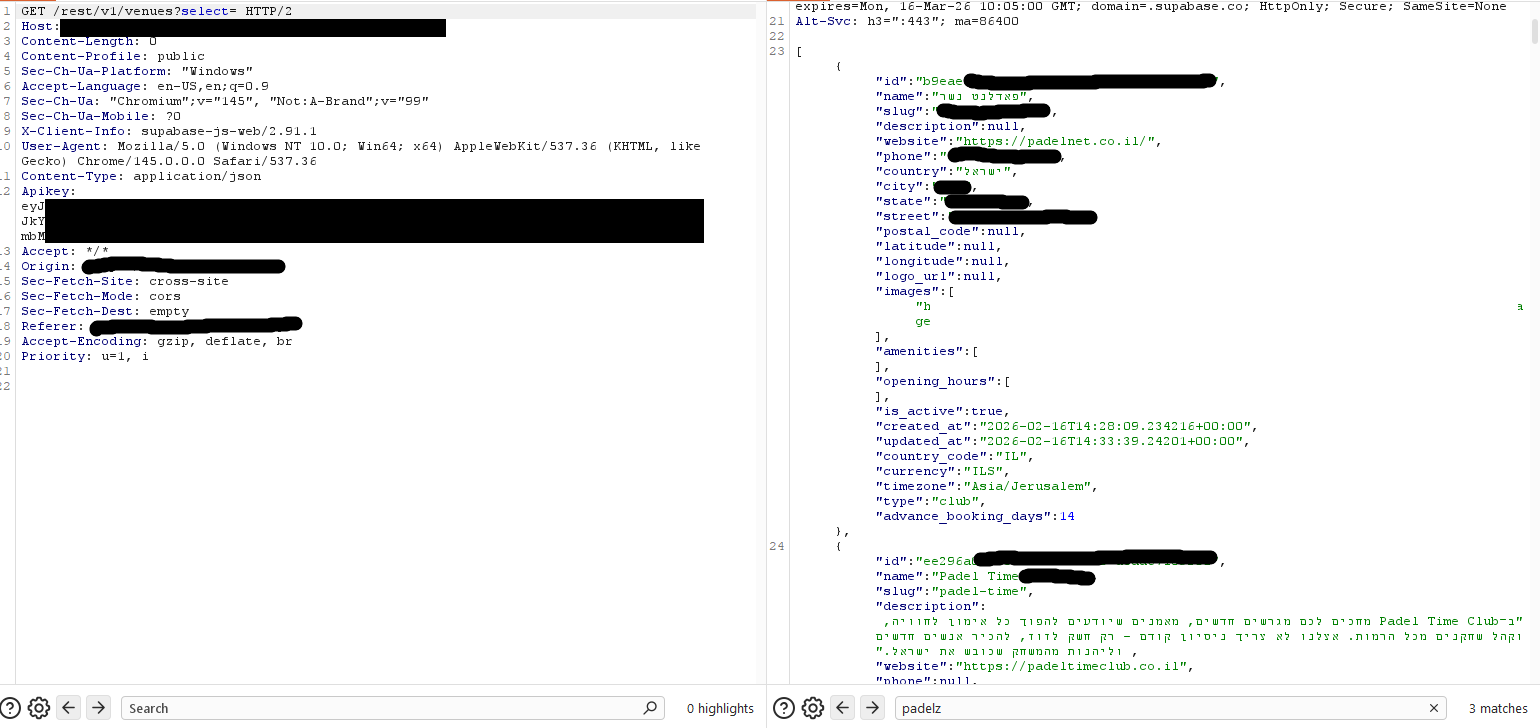Click the previous match arrow below the request panel
Screen dimensions: 1540x728
pos(68,707)
